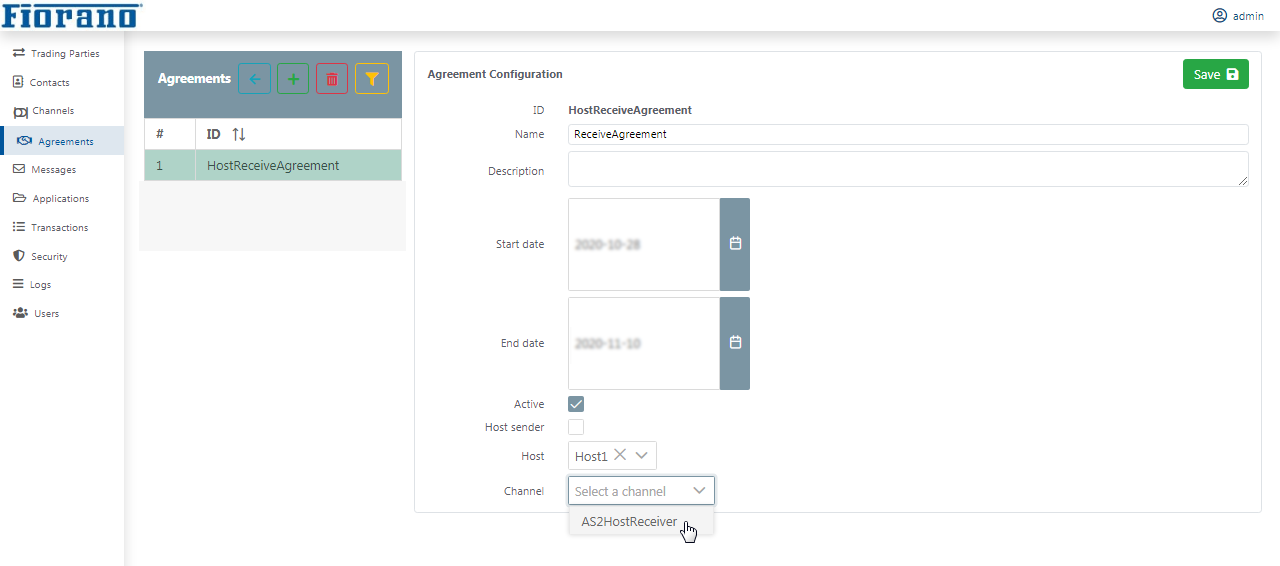Go to Security section
Image resolution: width=1280 pixels, height=566 pixels.
click(62, 256)
